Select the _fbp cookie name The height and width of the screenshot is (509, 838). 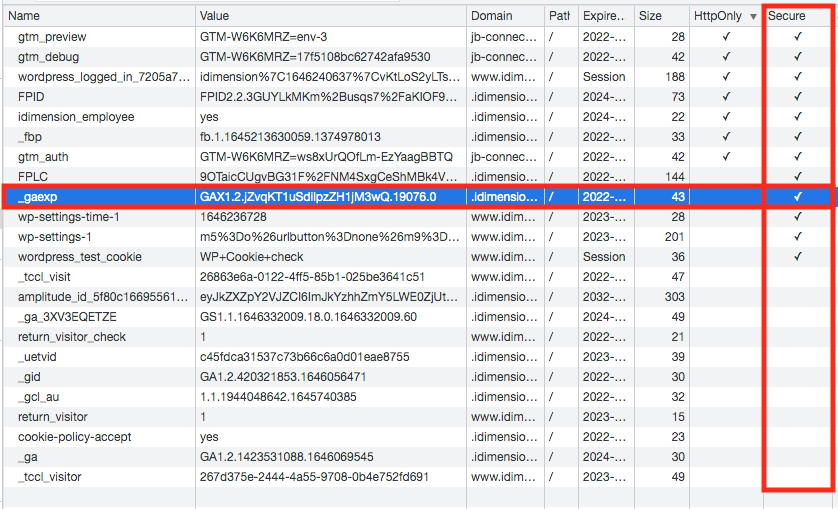point(30,137)
